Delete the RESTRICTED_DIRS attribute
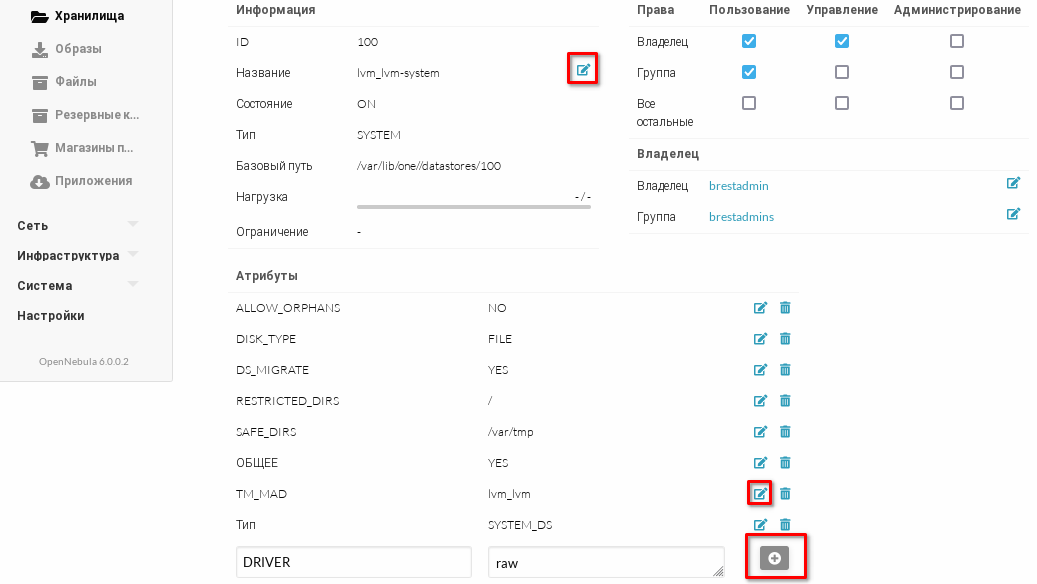Viewport: 1037px width, 584px height. [x=785, y=401]
